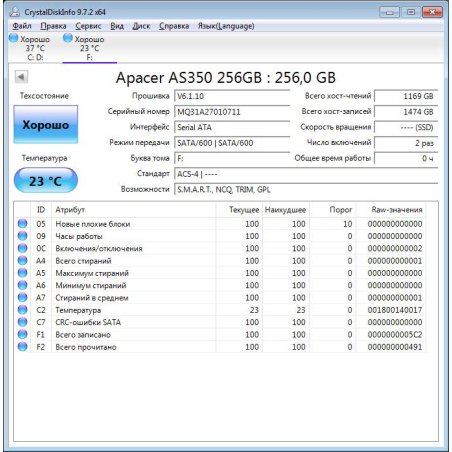
Task: Click the Порог column header
Action: click(333, 210)
